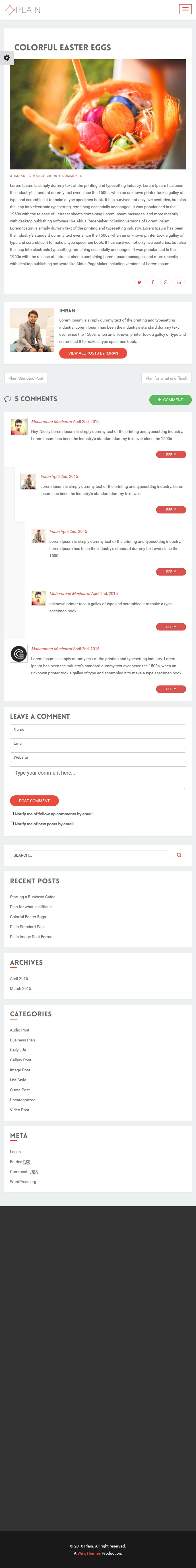
Task: Share post via Facebook icon
Action: click(x=153, y=282)
